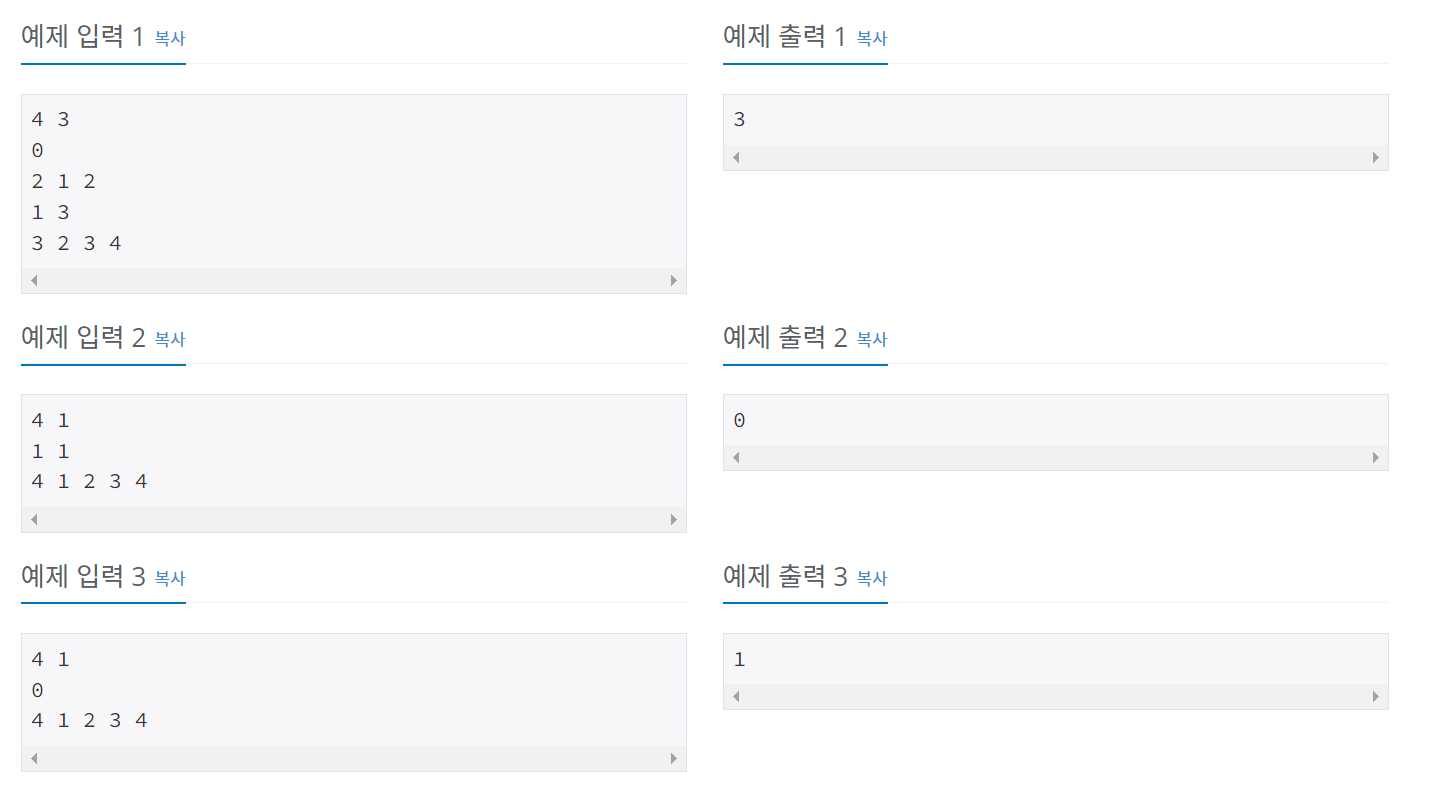Click inside example input 1 code box
The image size is (1429, 793).
tap(354, 181)
